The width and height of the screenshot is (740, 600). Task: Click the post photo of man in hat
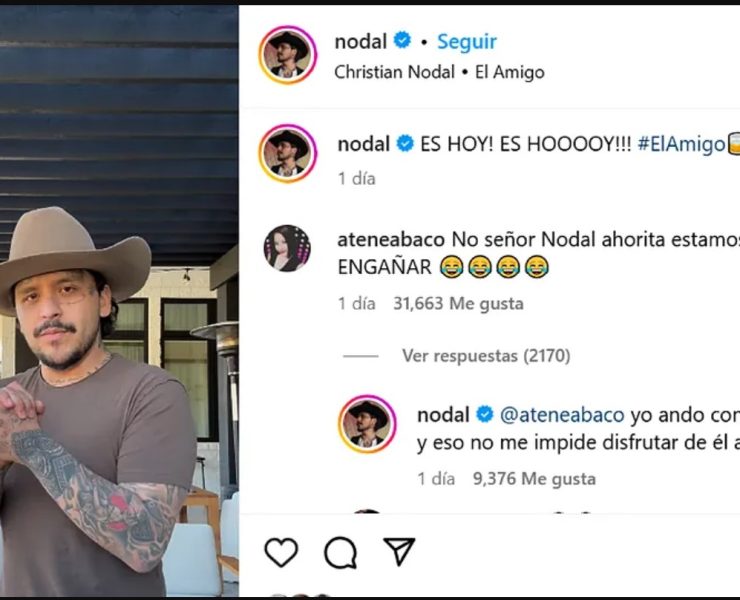coord(119,302)
